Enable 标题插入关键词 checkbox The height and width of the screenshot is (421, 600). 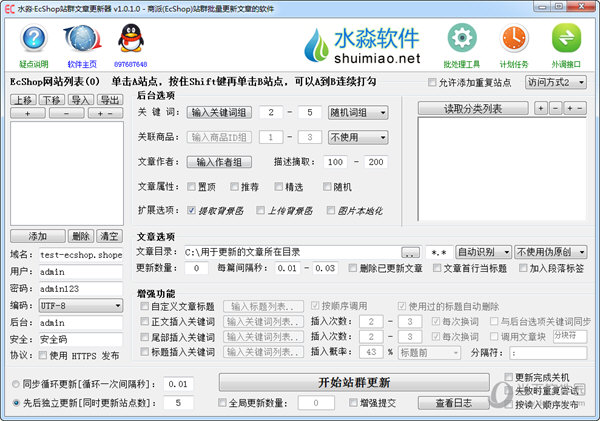pos(144,351)
